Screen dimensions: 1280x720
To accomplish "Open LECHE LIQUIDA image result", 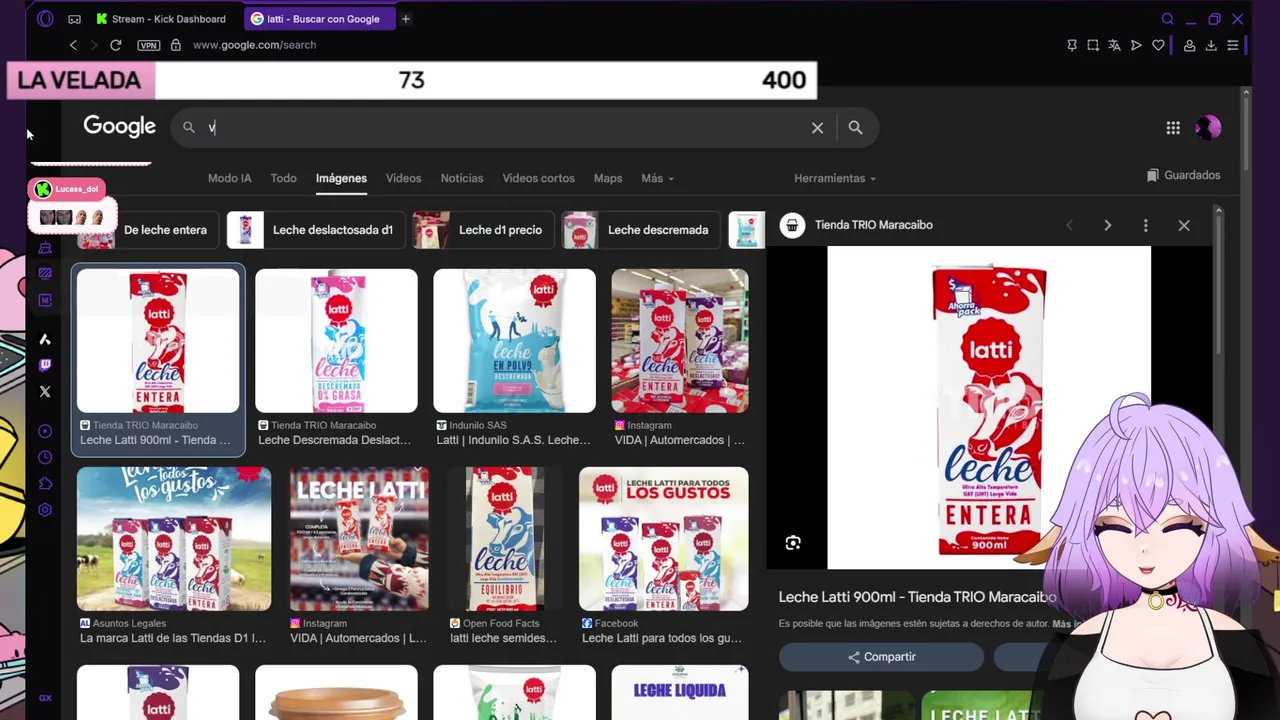I will click(x=680, y=692).
